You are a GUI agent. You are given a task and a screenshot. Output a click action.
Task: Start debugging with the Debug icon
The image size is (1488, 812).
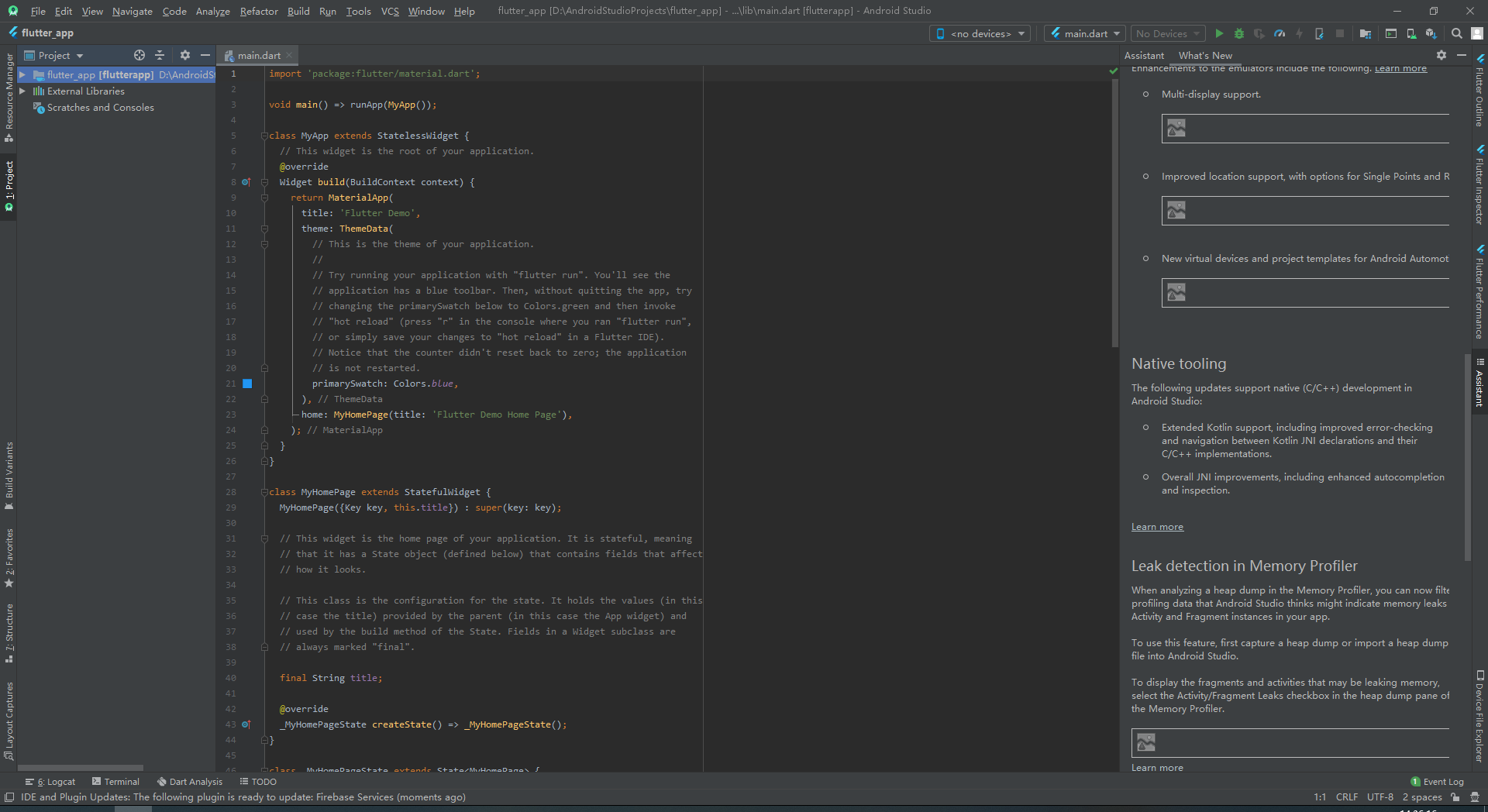click(1238, 33)
